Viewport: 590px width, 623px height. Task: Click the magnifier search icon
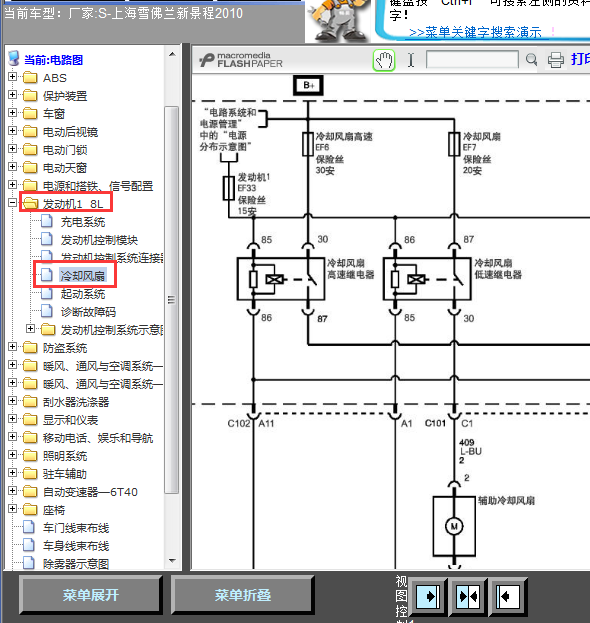(531, 60)
